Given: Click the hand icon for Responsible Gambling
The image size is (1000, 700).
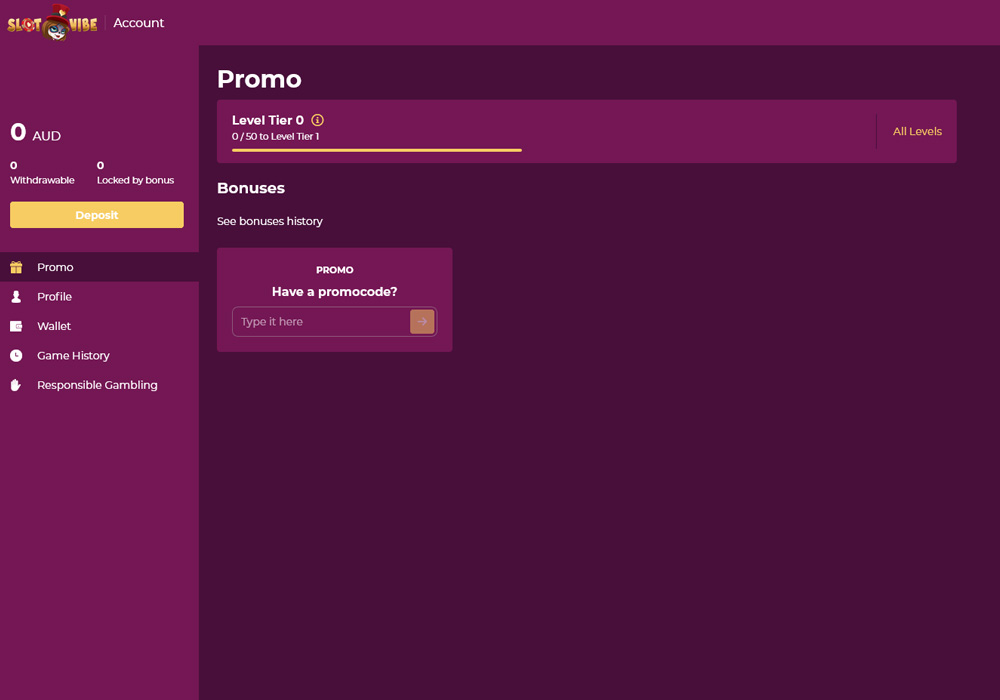Looking at the screenshot, I should [x=16, y=385].
